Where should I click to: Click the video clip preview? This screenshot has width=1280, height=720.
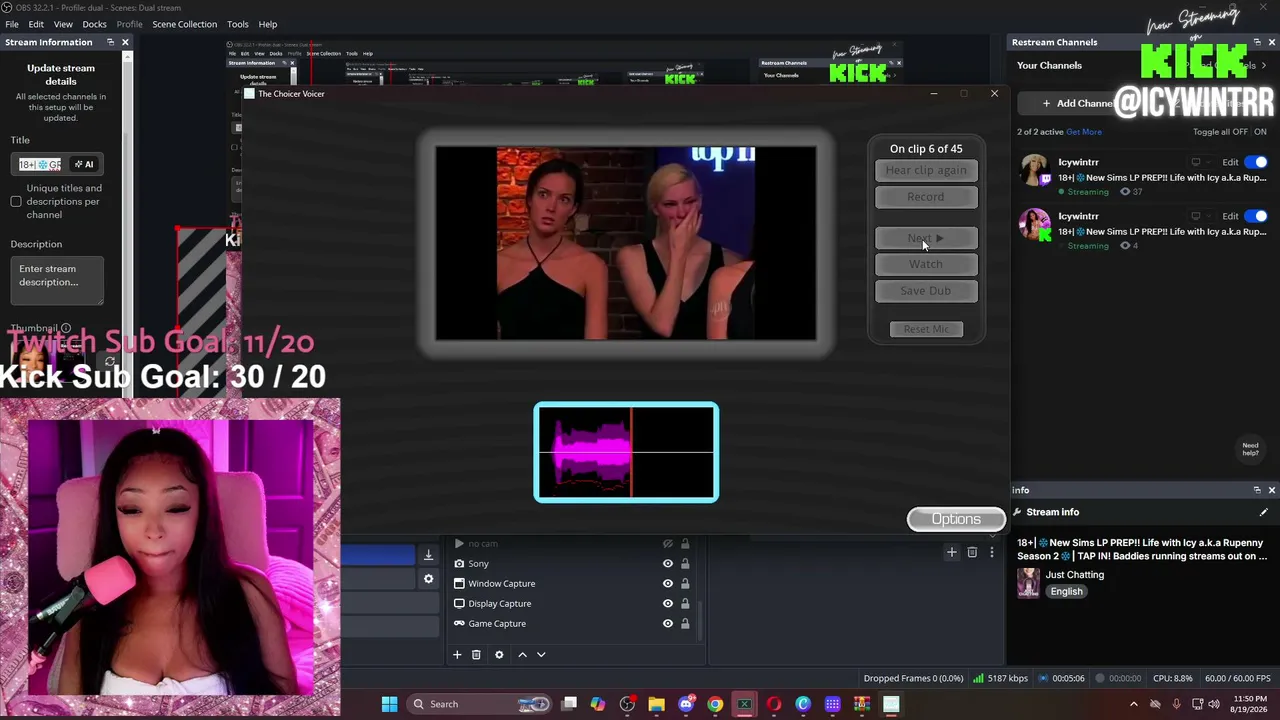(x=626, y=243)
